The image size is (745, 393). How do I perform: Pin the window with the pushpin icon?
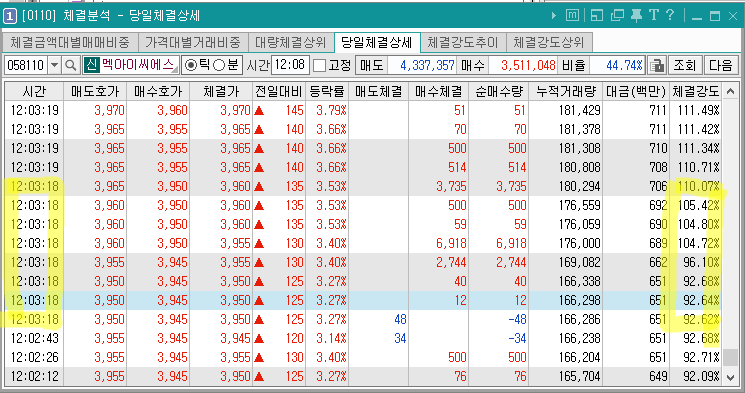click(x=636, y=16)
